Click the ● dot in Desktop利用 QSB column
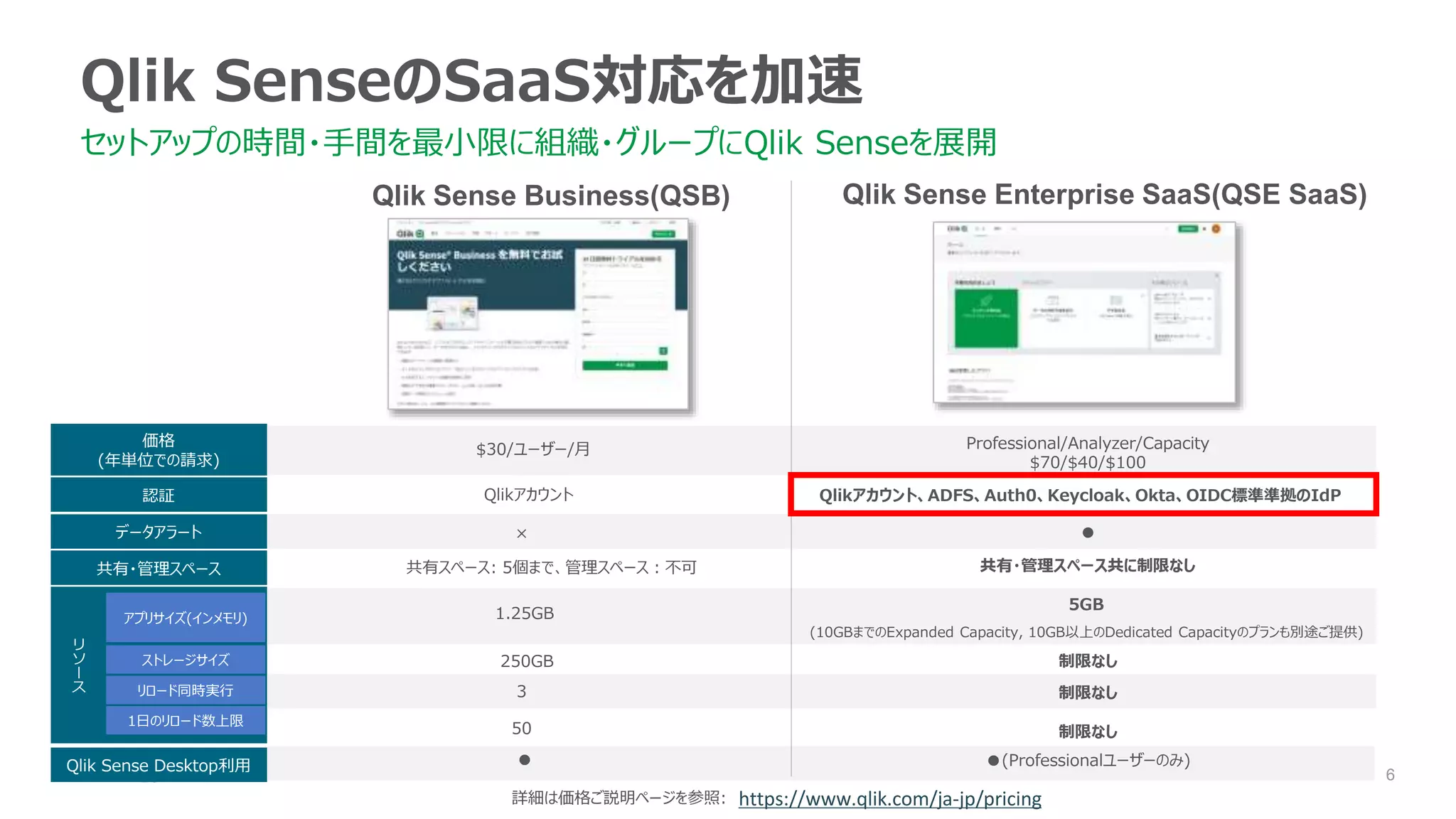The image size is (1456, 819). pyautogui.click(x=525, y=760)
